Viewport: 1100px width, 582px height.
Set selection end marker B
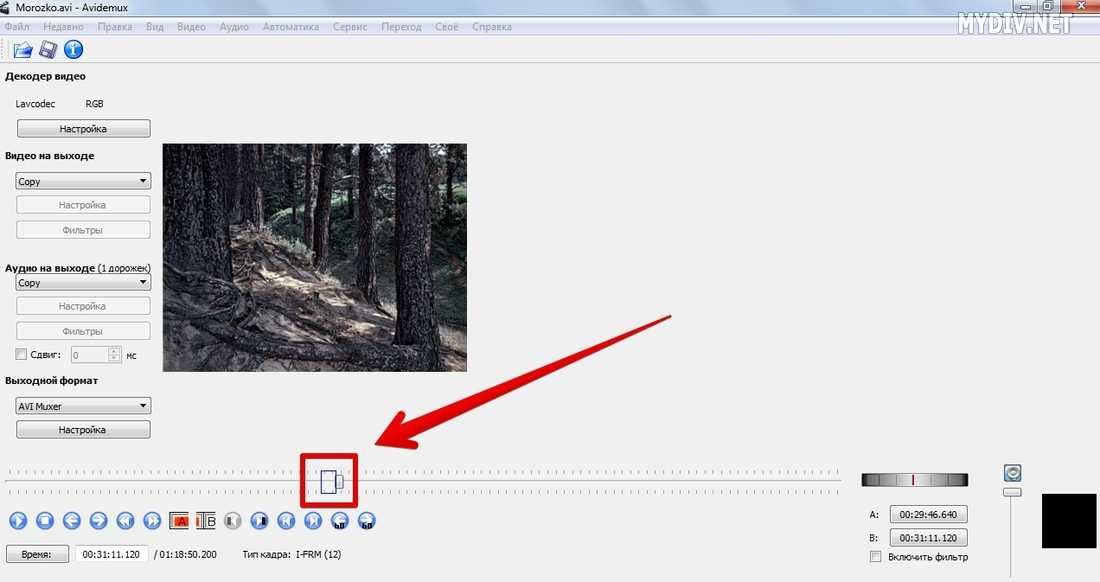click(206, 521)
